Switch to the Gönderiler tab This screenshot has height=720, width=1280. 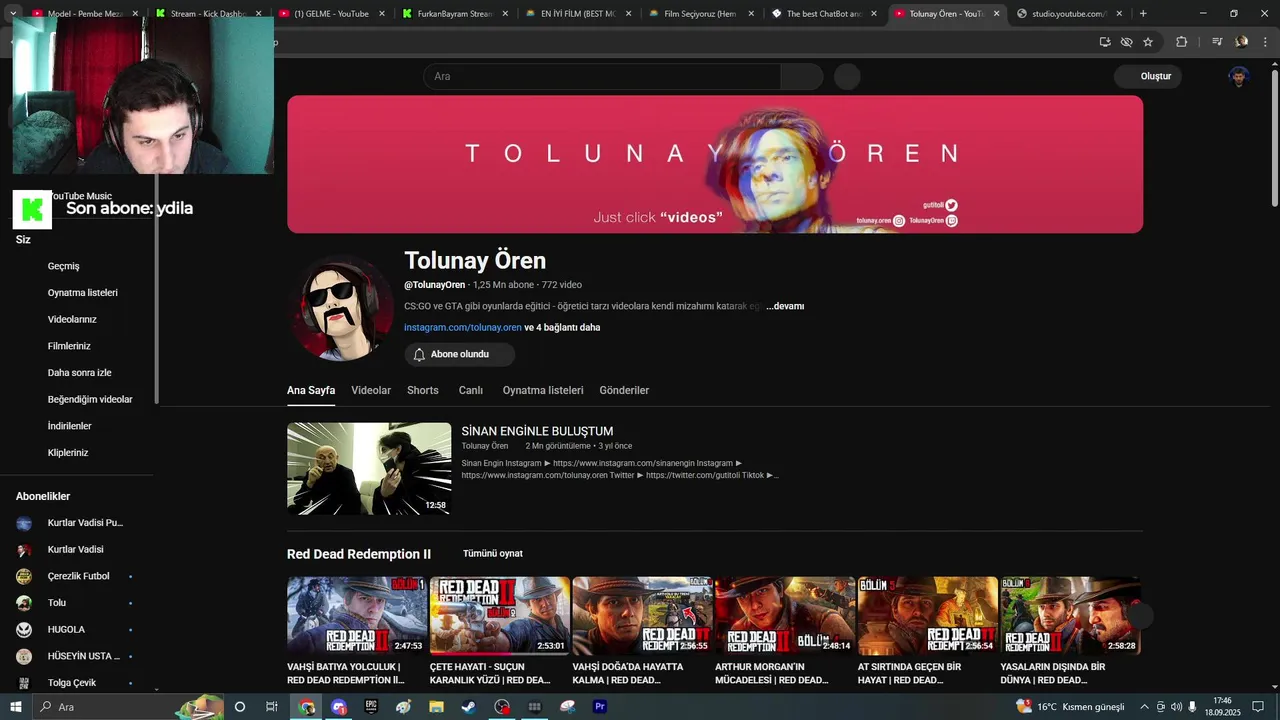tap(624, 390)
